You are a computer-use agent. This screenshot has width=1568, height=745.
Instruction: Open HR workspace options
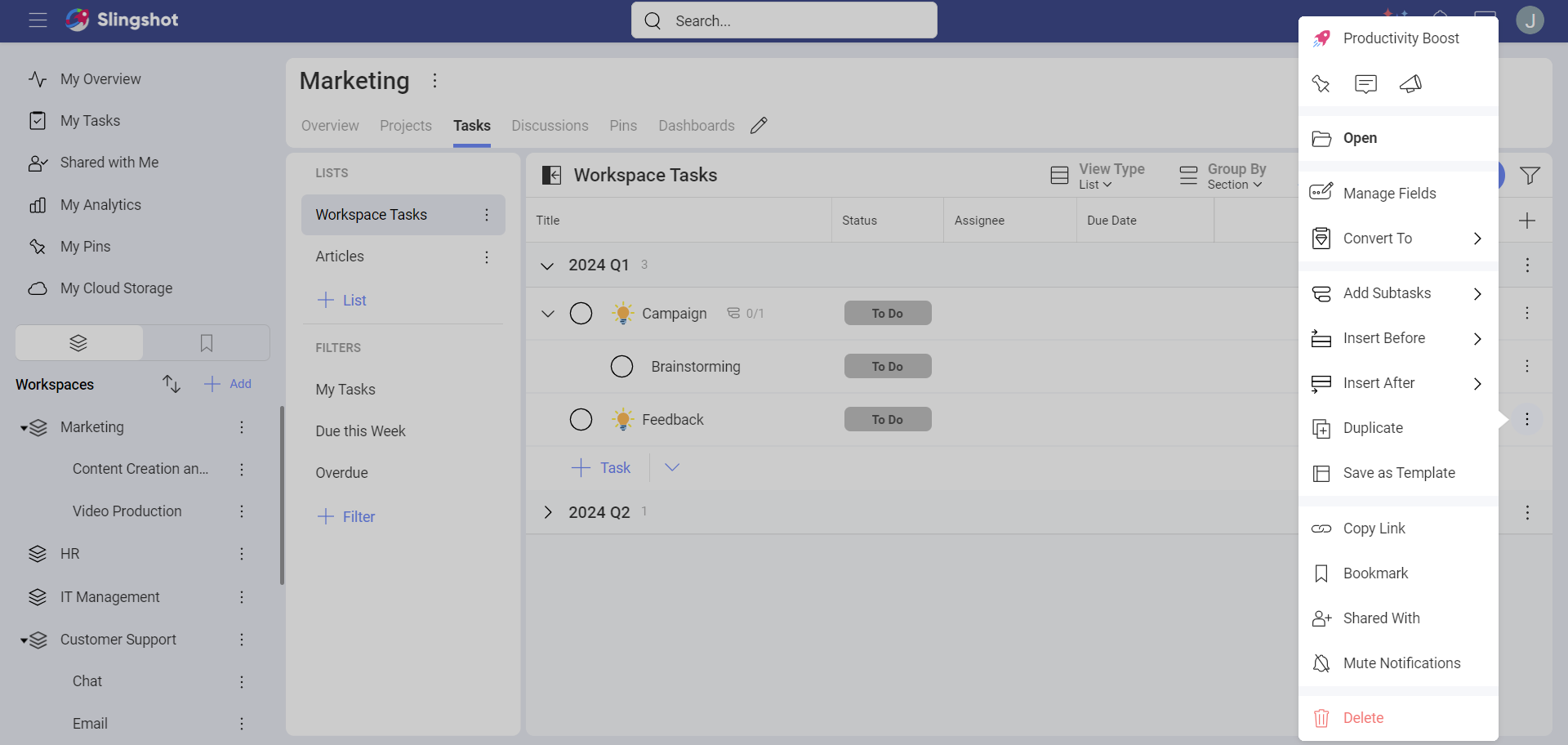242,554
